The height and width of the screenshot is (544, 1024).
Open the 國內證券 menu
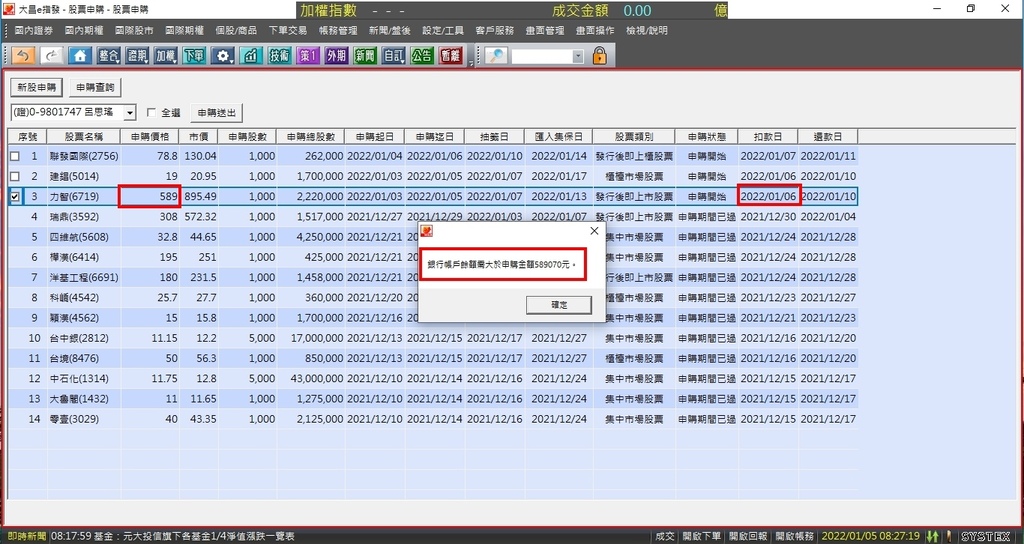coord(34,30)
